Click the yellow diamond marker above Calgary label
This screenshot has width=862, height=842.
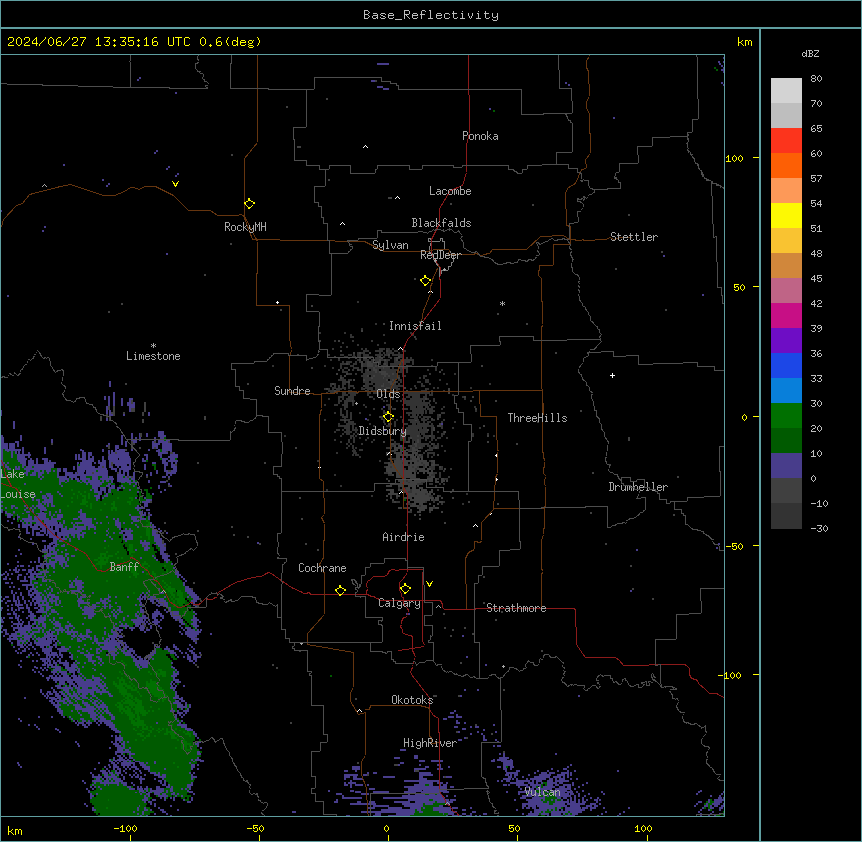click(405, 589)
